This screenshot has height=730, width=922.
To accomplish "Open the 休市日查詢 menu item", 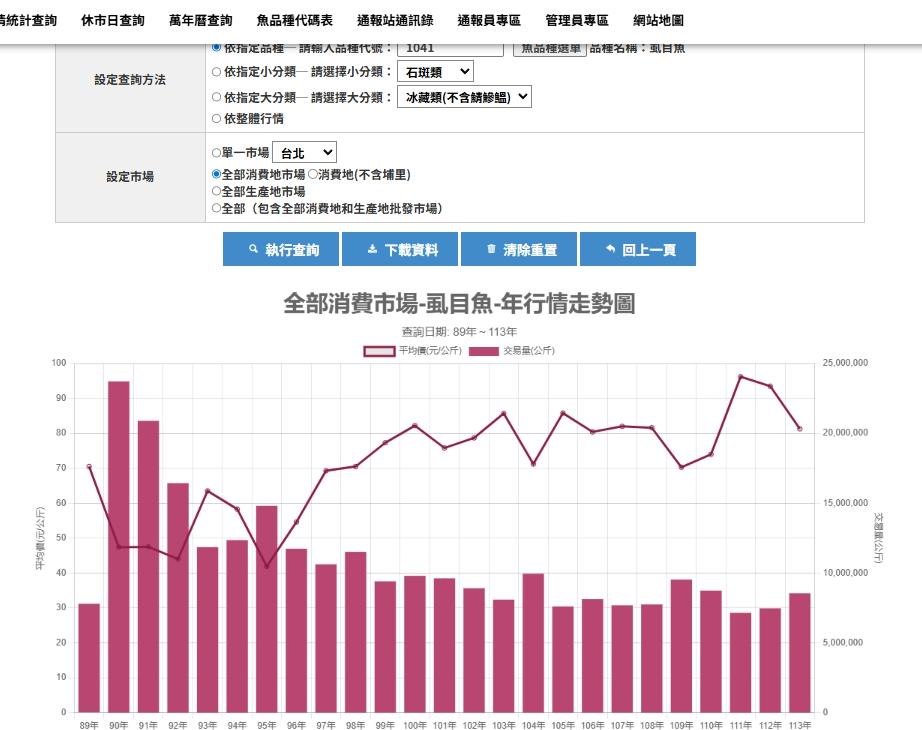I will click(x=113, y=20).
